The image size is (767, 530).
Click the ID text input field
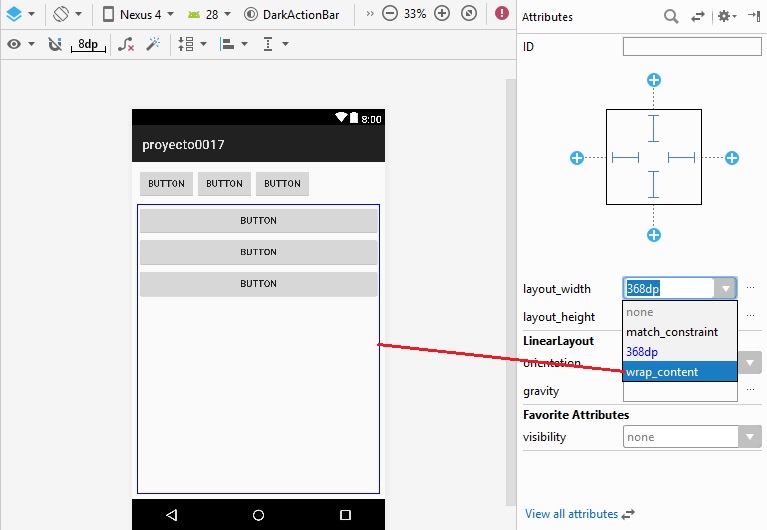coord(692,47)
